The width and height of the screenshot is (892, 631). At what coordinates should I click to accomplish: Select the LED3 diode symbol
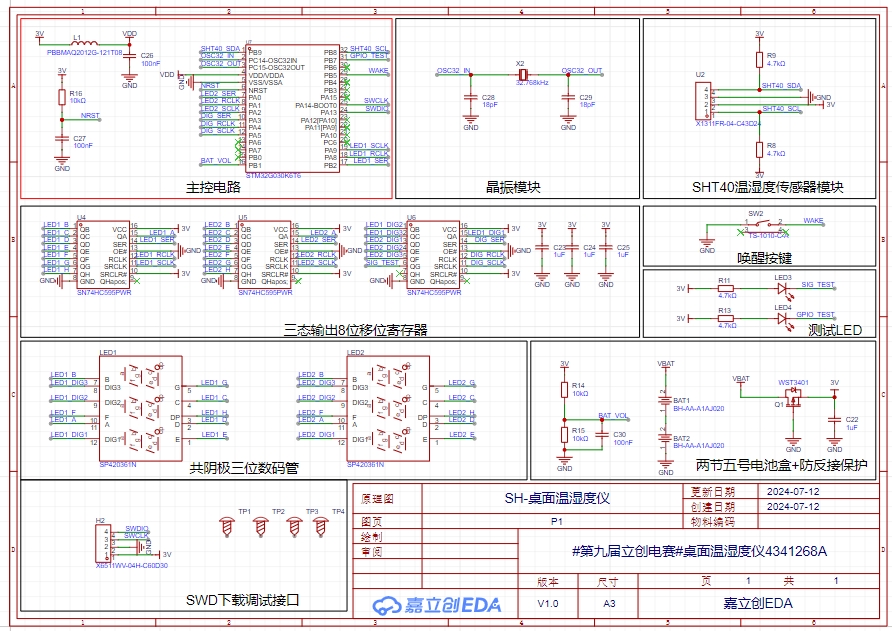(x=783, y=289)
